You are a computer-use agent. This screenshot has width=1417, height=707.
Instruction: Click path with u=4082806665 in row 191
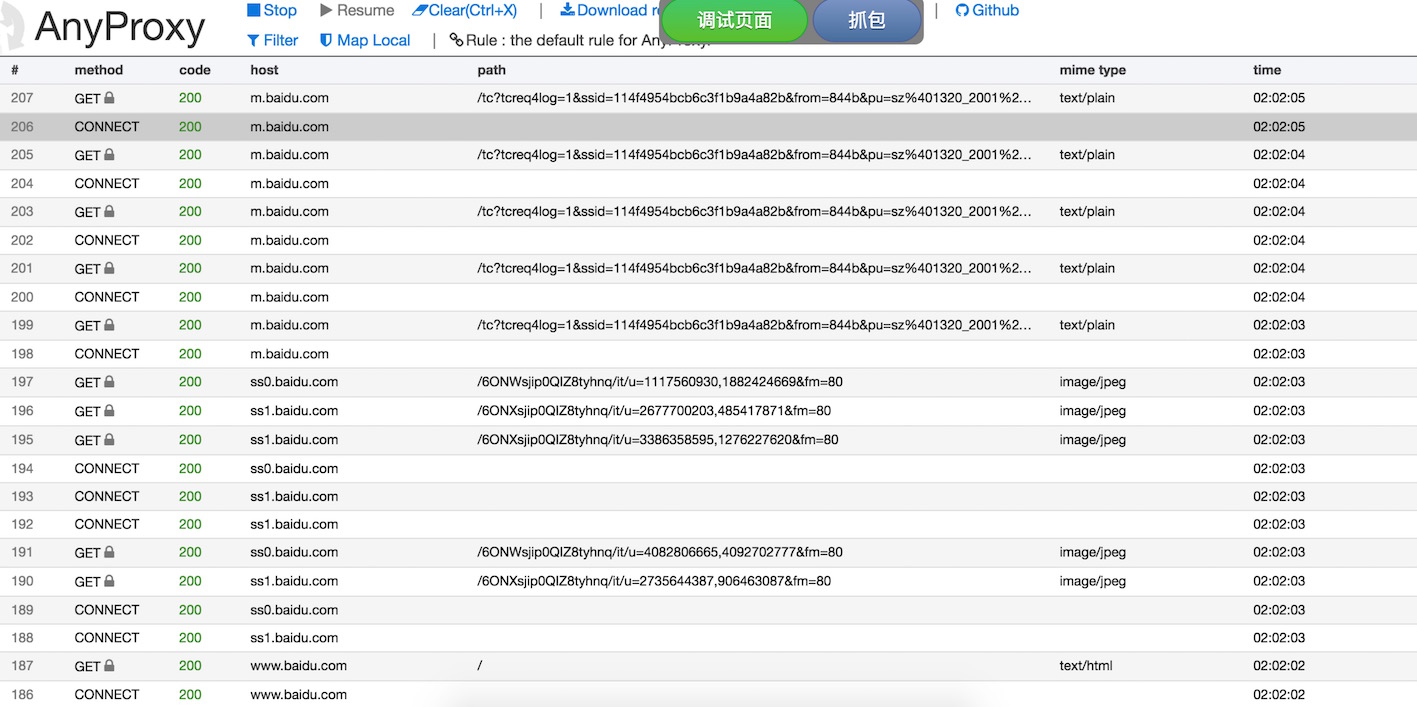[x=660, y=552]
